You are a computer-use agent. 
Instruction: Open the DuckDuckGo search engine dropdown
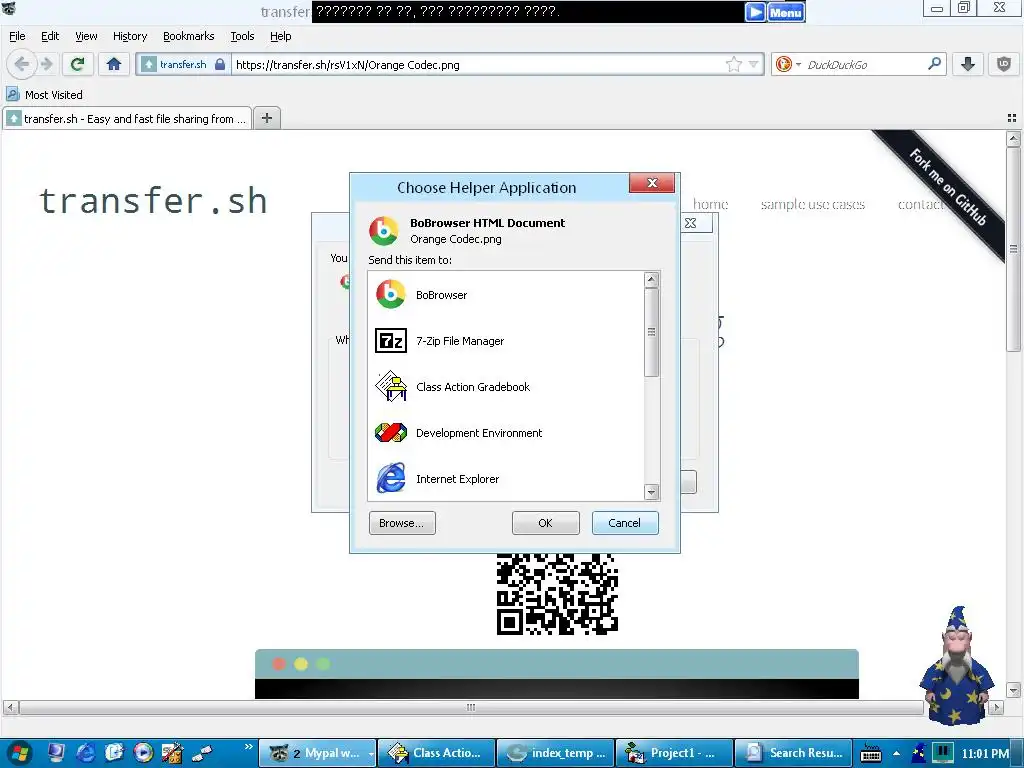coord(788,64)
